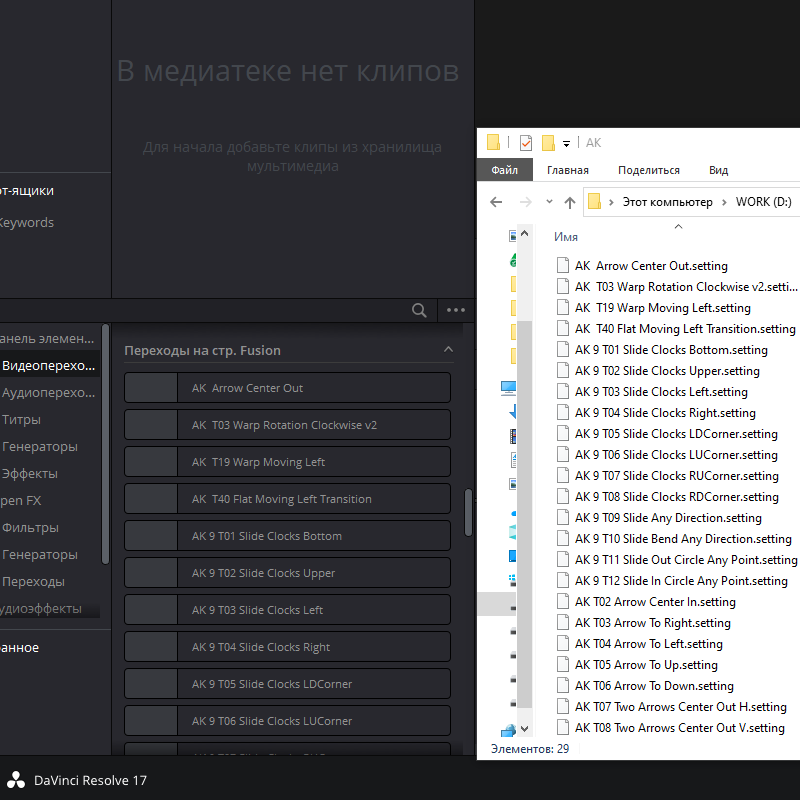Click the forward arrow in Explorer
Screen dimensions: 800x800
[524, 201]
